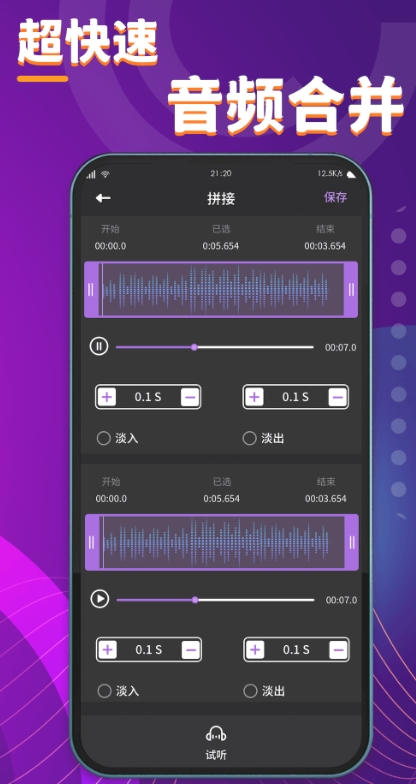The width and height of the screenshot is (416, 784).
Task: Click the first clip's waveform
Action: (221, 290)
